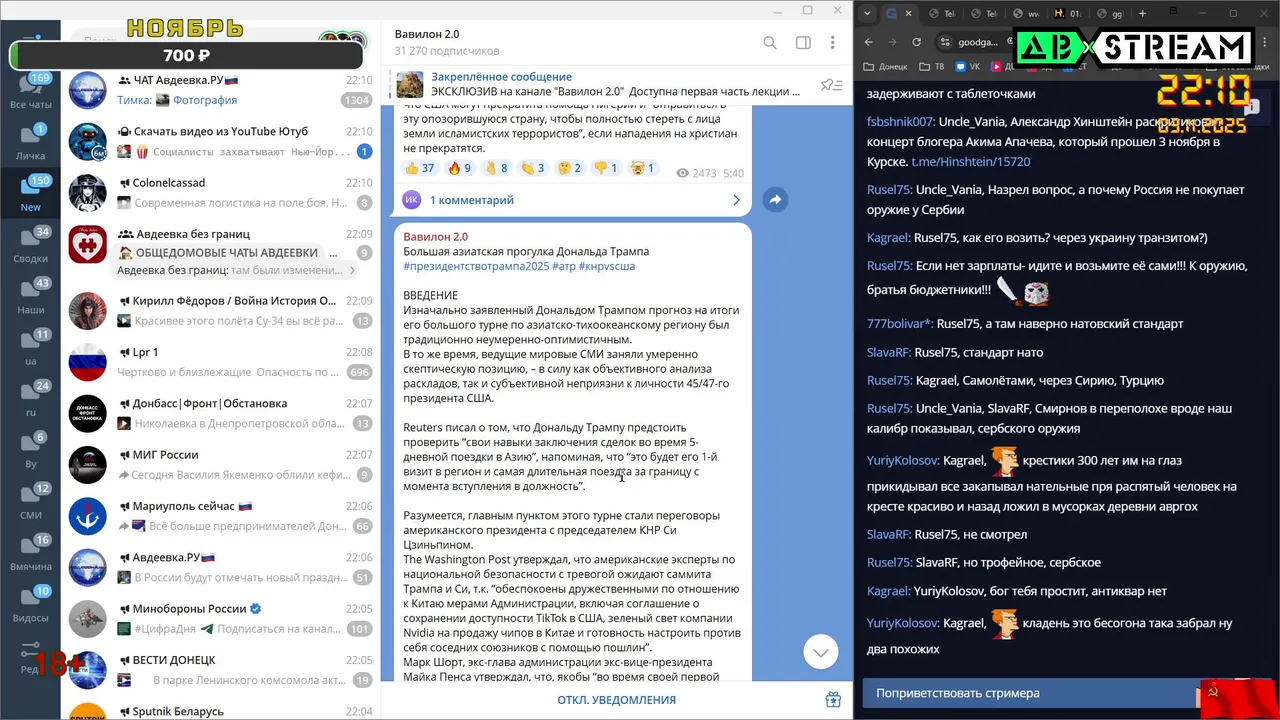Image resolution: width=1280 pixels, height=720 pixels.
Task: Open the pinned message thumbnail
Action: [x=410, y=84]
